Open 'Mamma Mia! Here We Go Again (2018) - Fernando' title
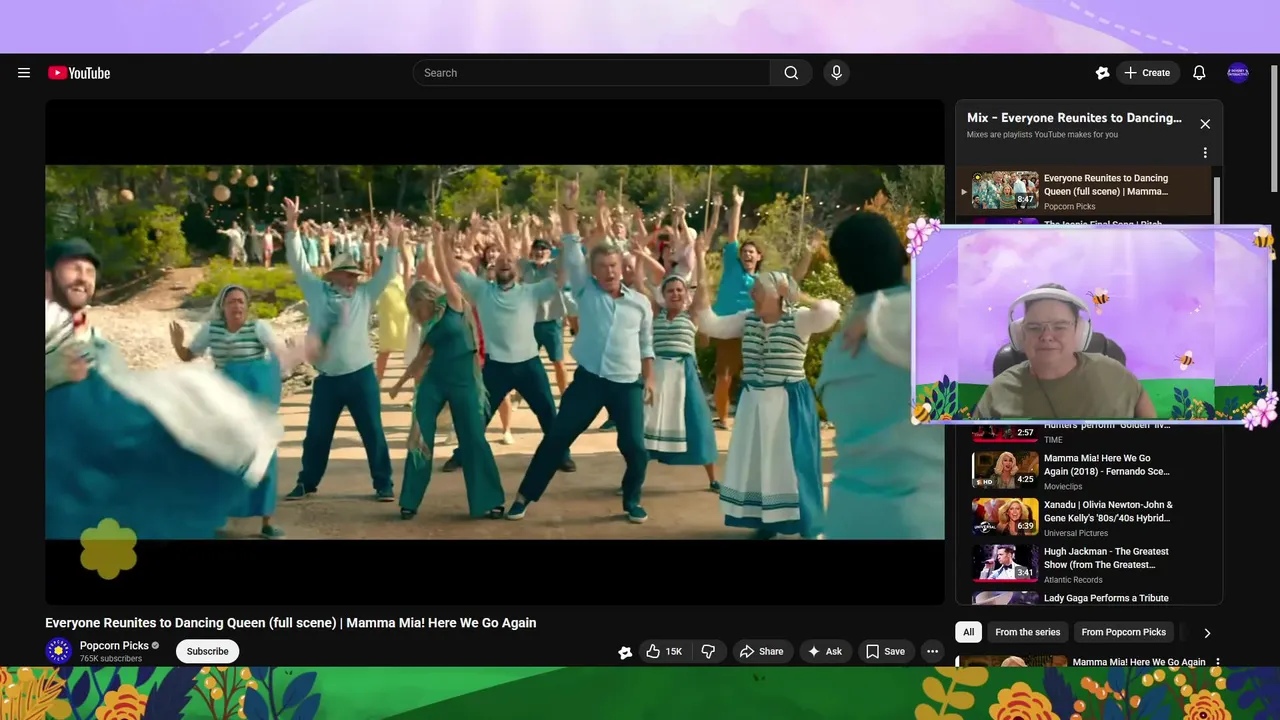Screen dimensions: 1280x720 tap(1107, 465)
